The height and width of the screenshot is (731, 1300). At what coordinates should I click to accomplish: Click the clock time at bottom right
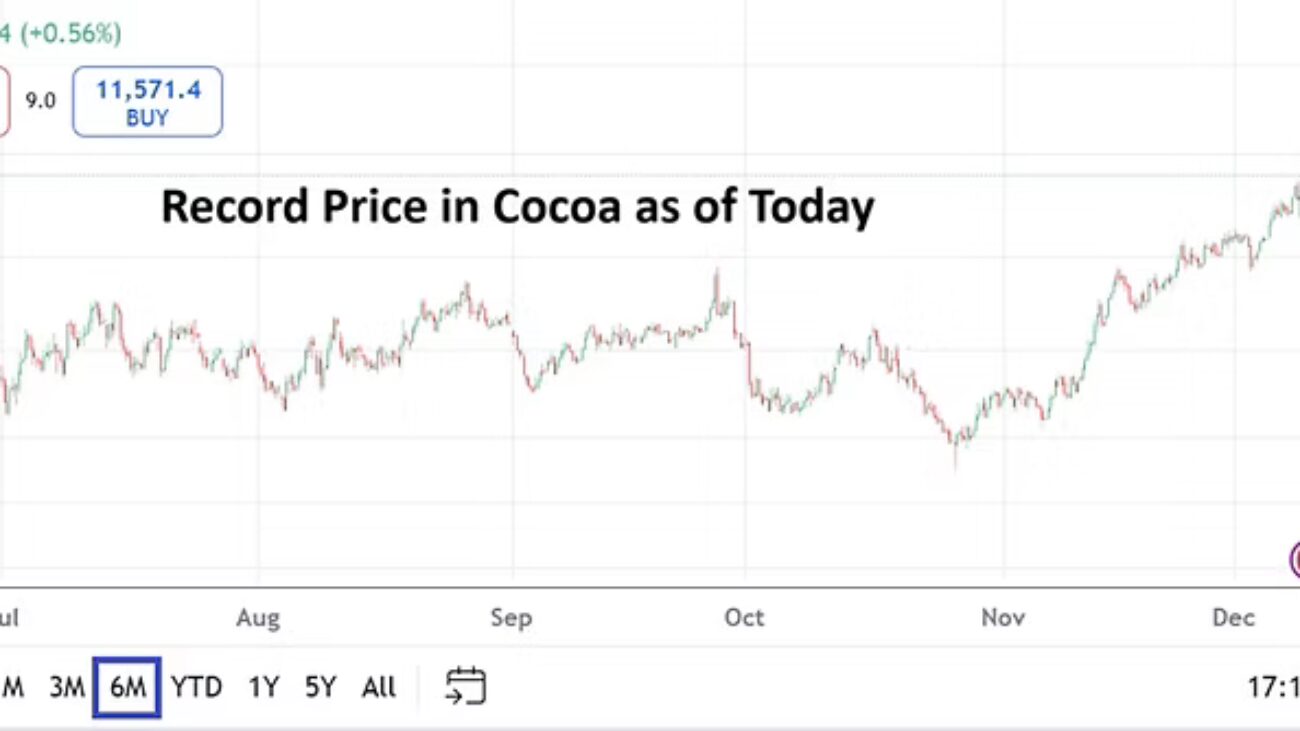click(x=1274, y=687)
